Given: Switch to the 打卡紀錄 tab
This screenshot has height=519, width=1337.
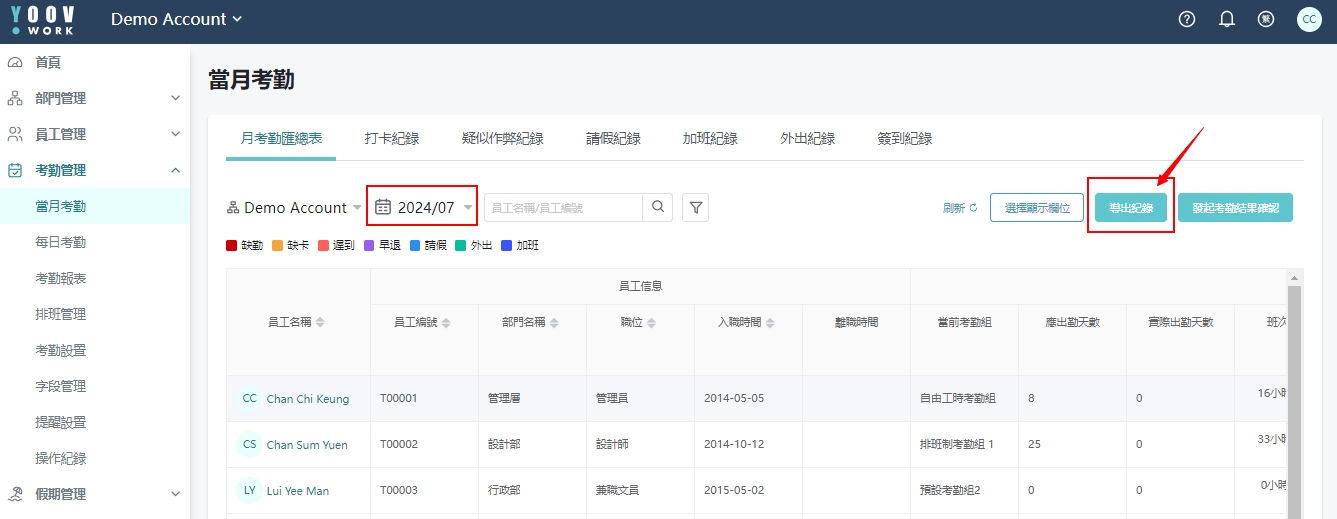Looking at the screenshot, I should point(392,138).
